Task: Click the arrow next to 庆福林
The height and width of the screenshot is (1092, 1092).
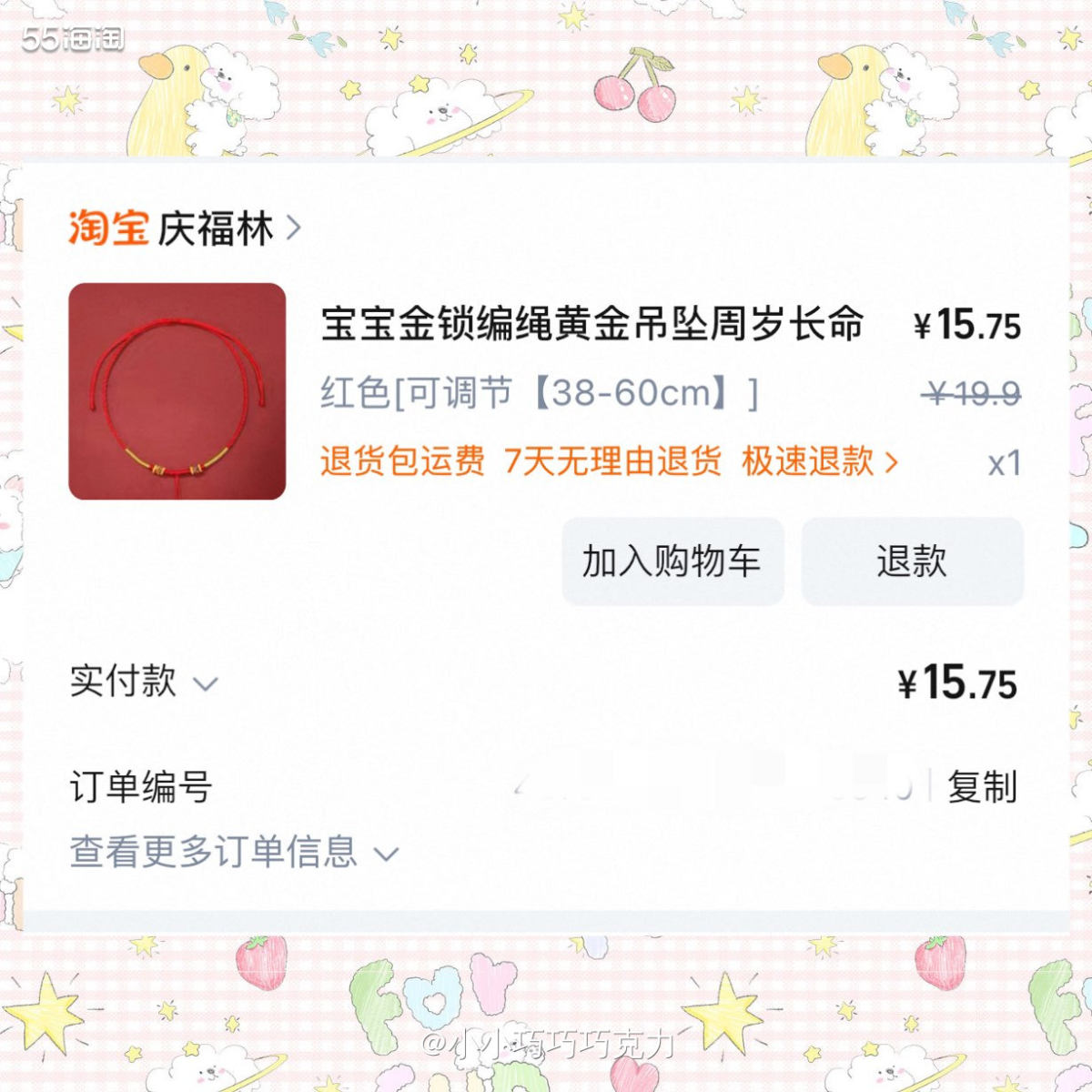Action: click(x=291, y=230)
